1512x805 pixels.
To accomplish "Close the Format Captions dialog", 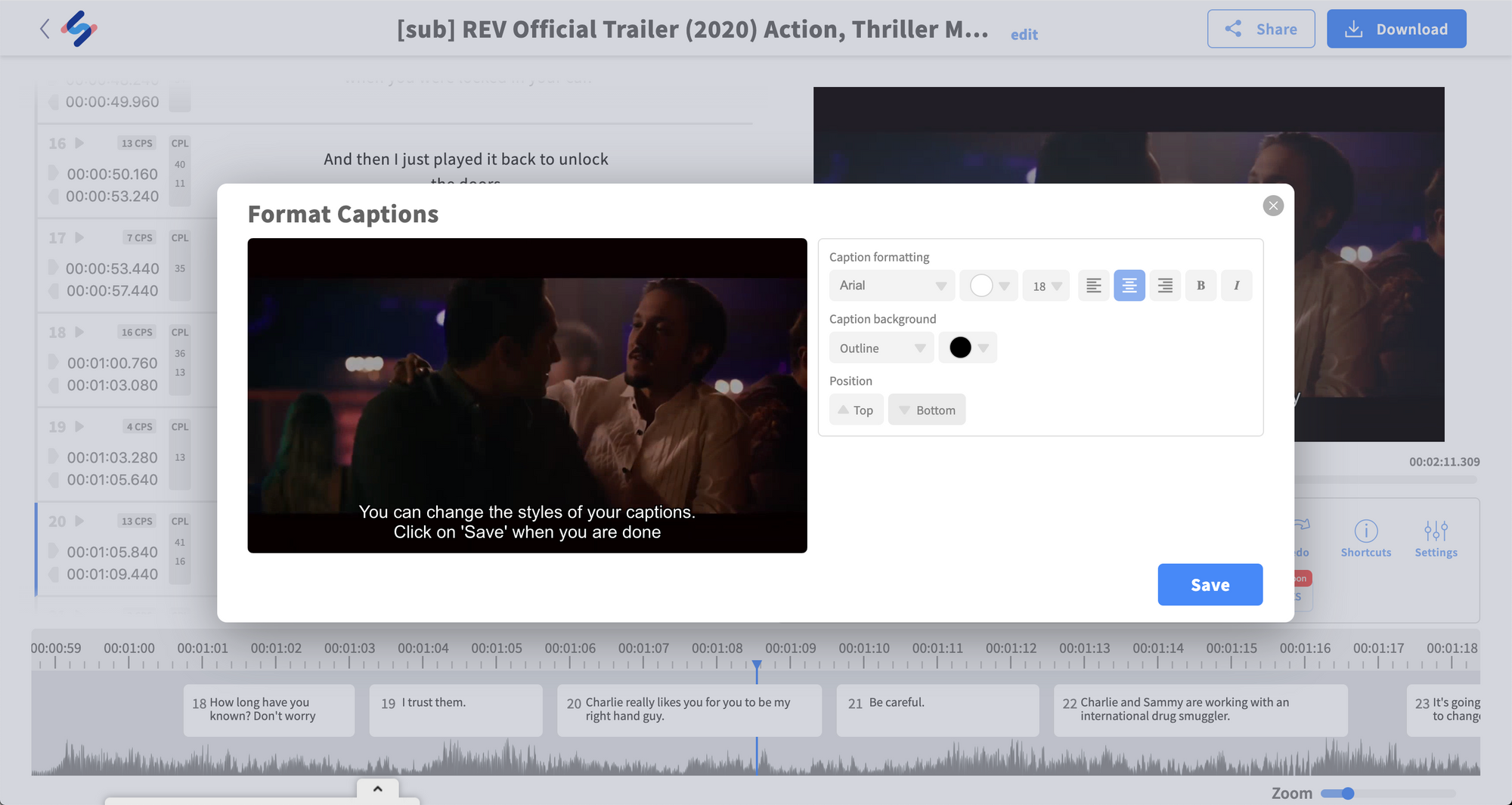I will (1273, 206).
